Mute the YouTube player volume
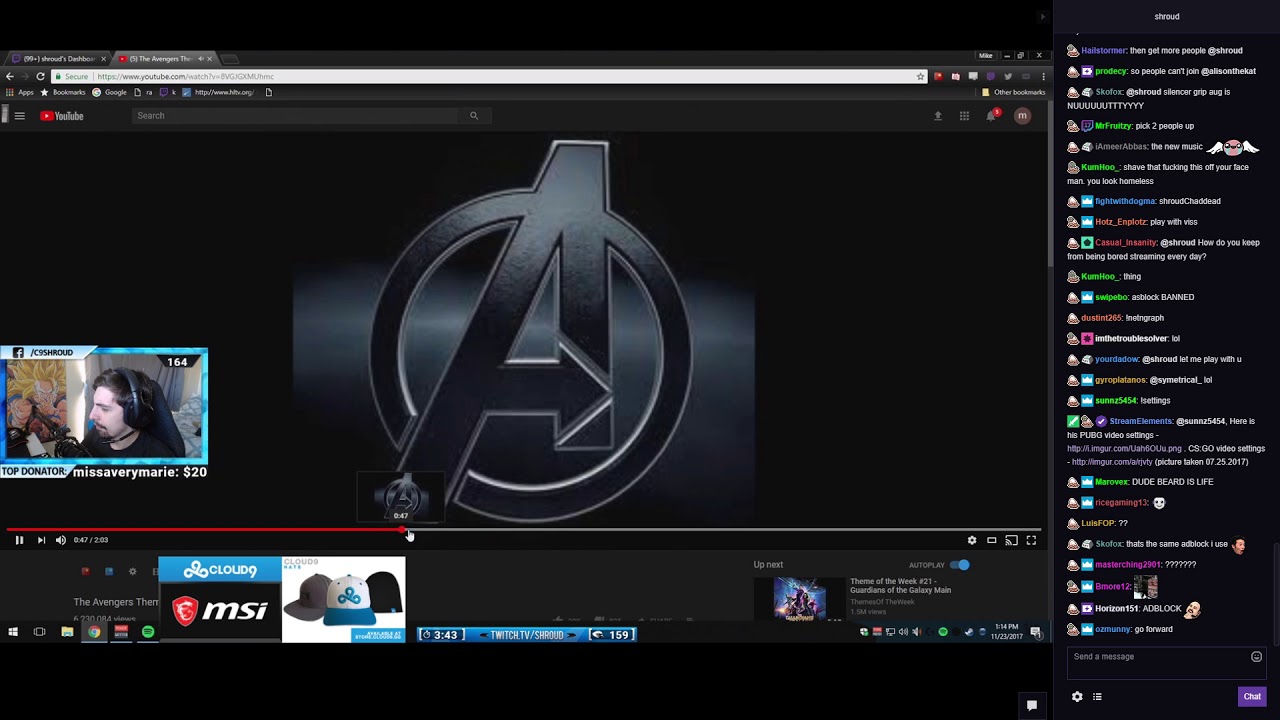 point(61,540)
